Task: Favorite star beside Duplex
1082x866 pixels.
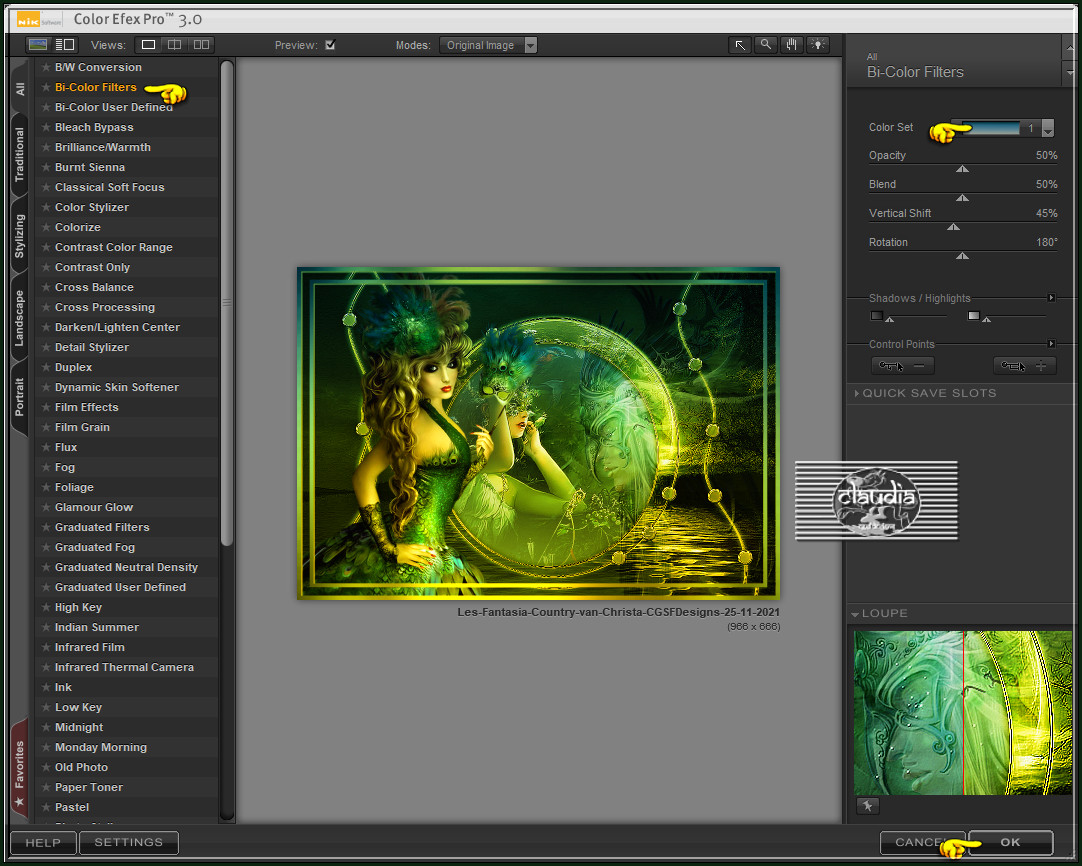Action: click(x=46, y=367)
